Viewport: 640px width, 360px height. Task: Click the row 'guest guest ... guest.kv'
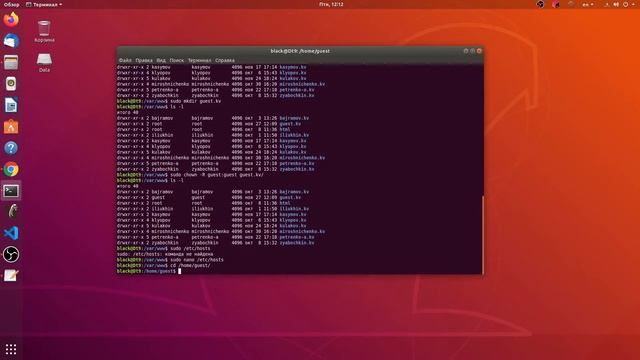(209, 198)
